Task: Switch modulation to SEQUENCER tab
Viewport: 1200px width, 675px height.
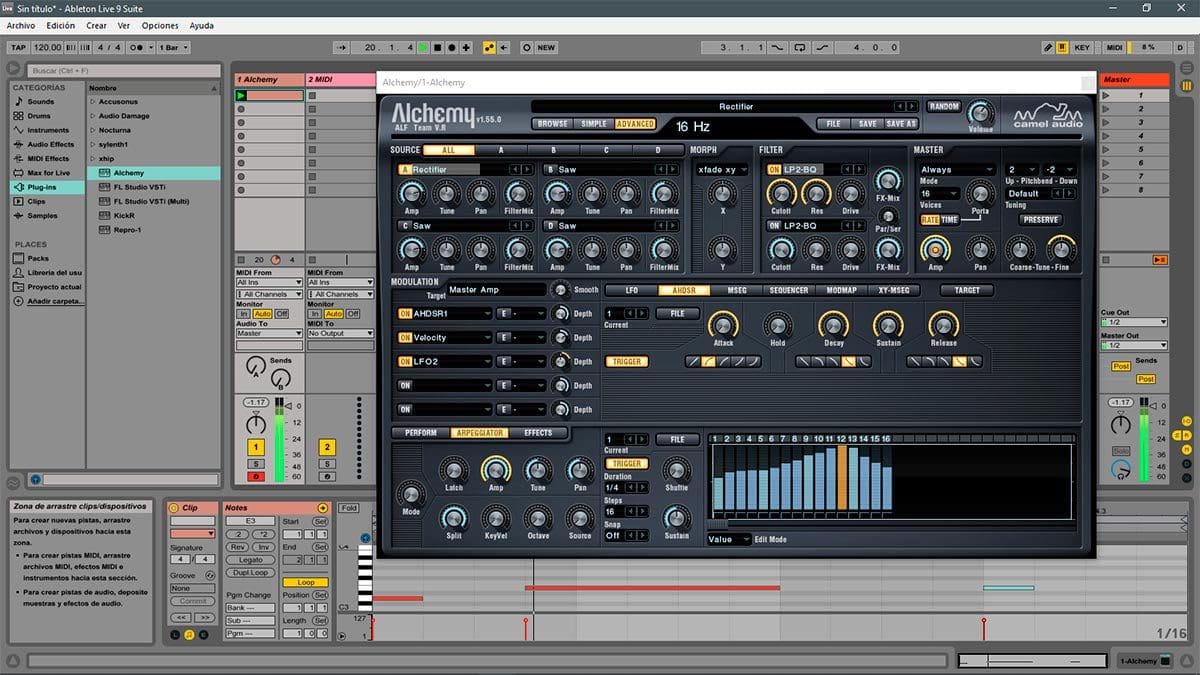Action: [x=789, y=290]
